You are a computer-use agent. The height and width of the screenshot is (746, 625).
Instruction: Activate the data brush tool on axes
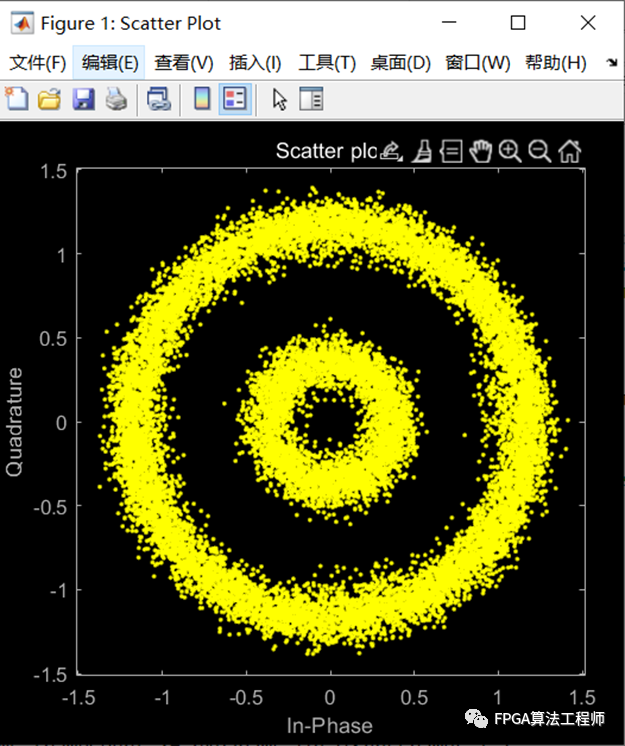(x=422, y=151)
